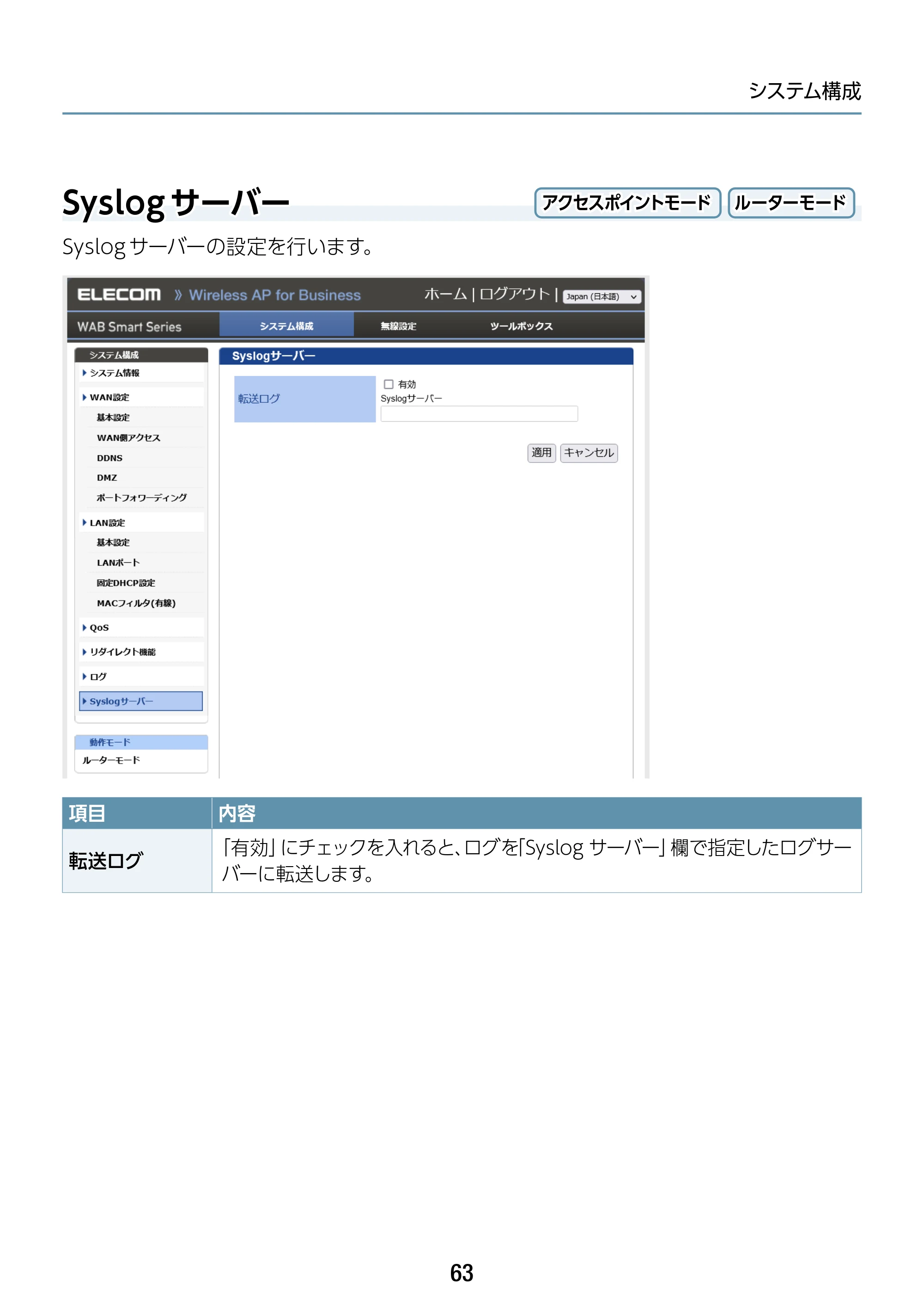
Task: Open the Japan (日本語) language dropdown
Action: tap(602, 297)
